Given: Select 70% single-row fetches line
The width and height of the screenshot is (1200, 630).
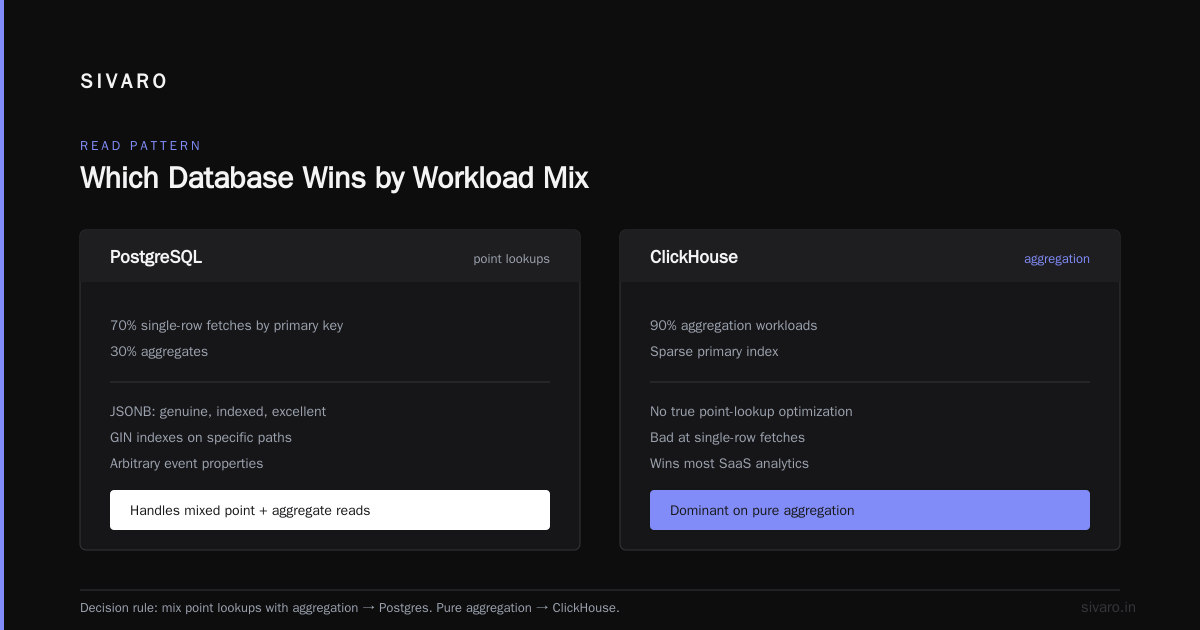Looking at the screenshot, I should pyautogui.click(x=226, y=326).
